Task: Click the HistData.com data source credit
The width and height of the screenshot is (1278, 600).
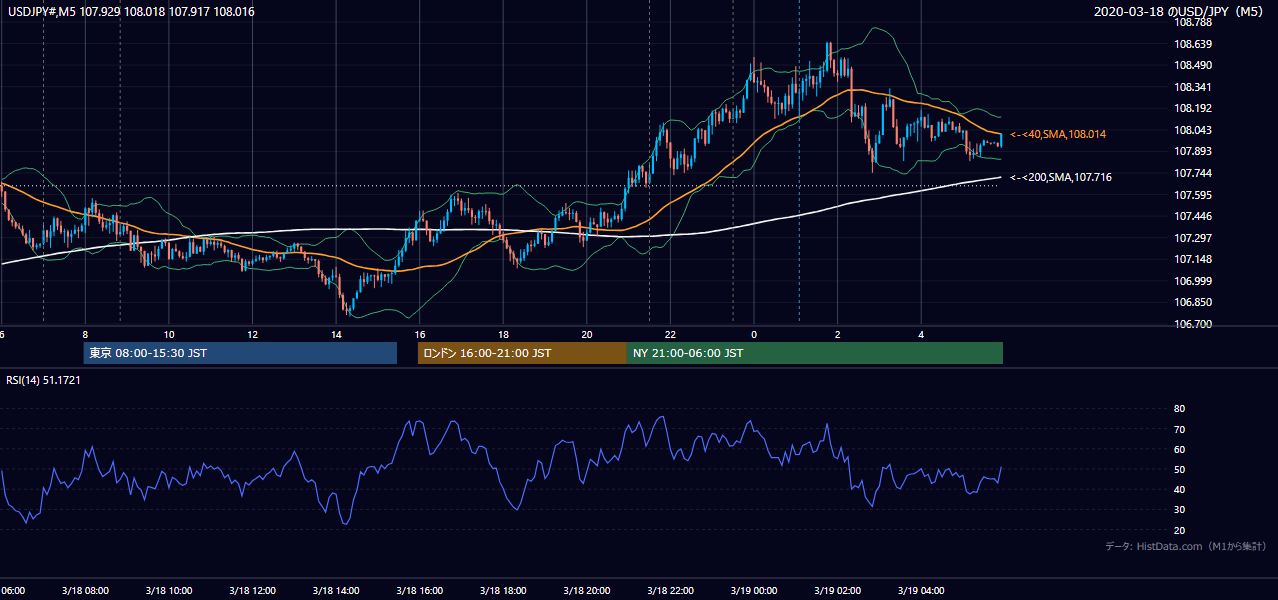Action: pyautogui.click(x=1185, y=546)
